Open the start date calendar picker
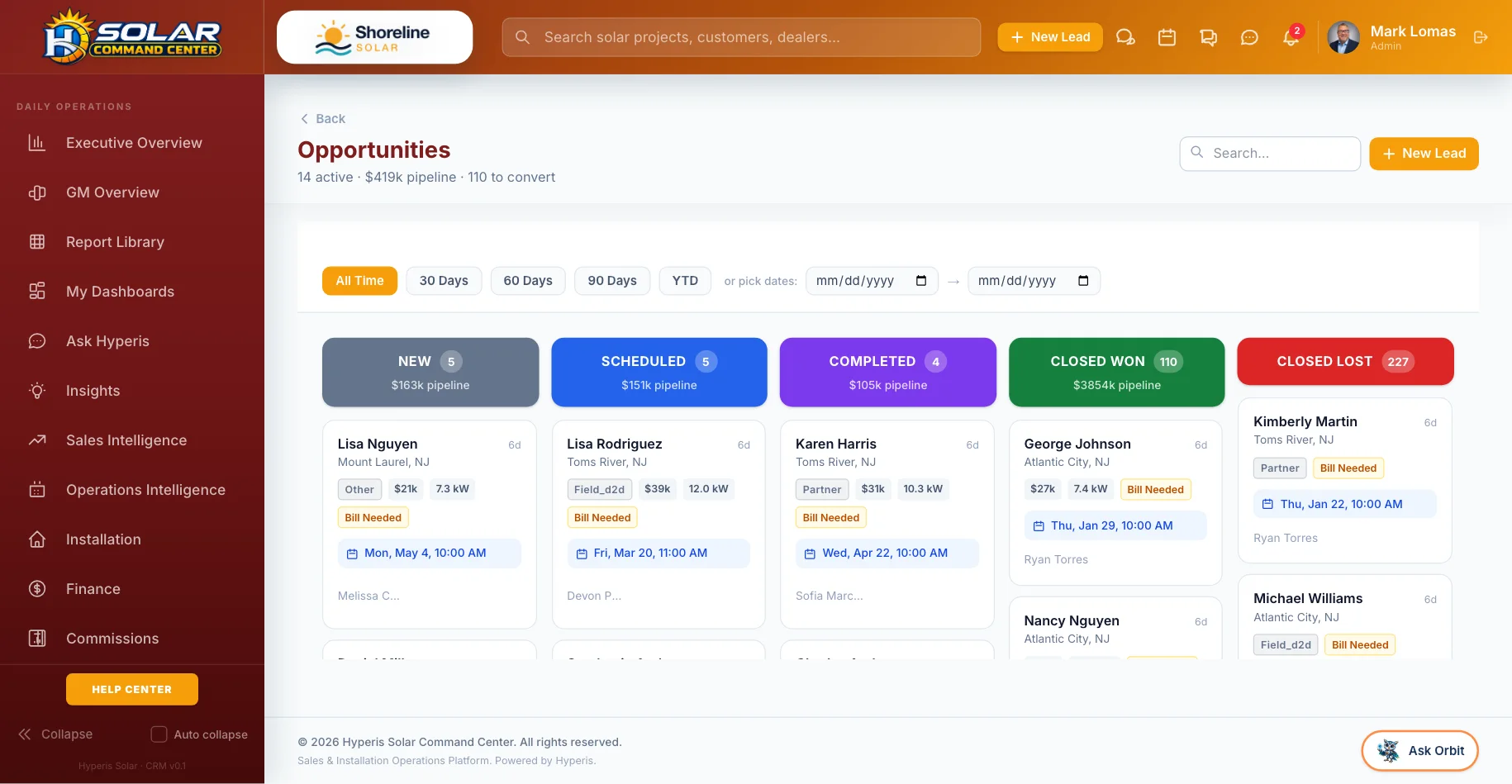This screenshot has height=784, width=1512. [921, 281]
